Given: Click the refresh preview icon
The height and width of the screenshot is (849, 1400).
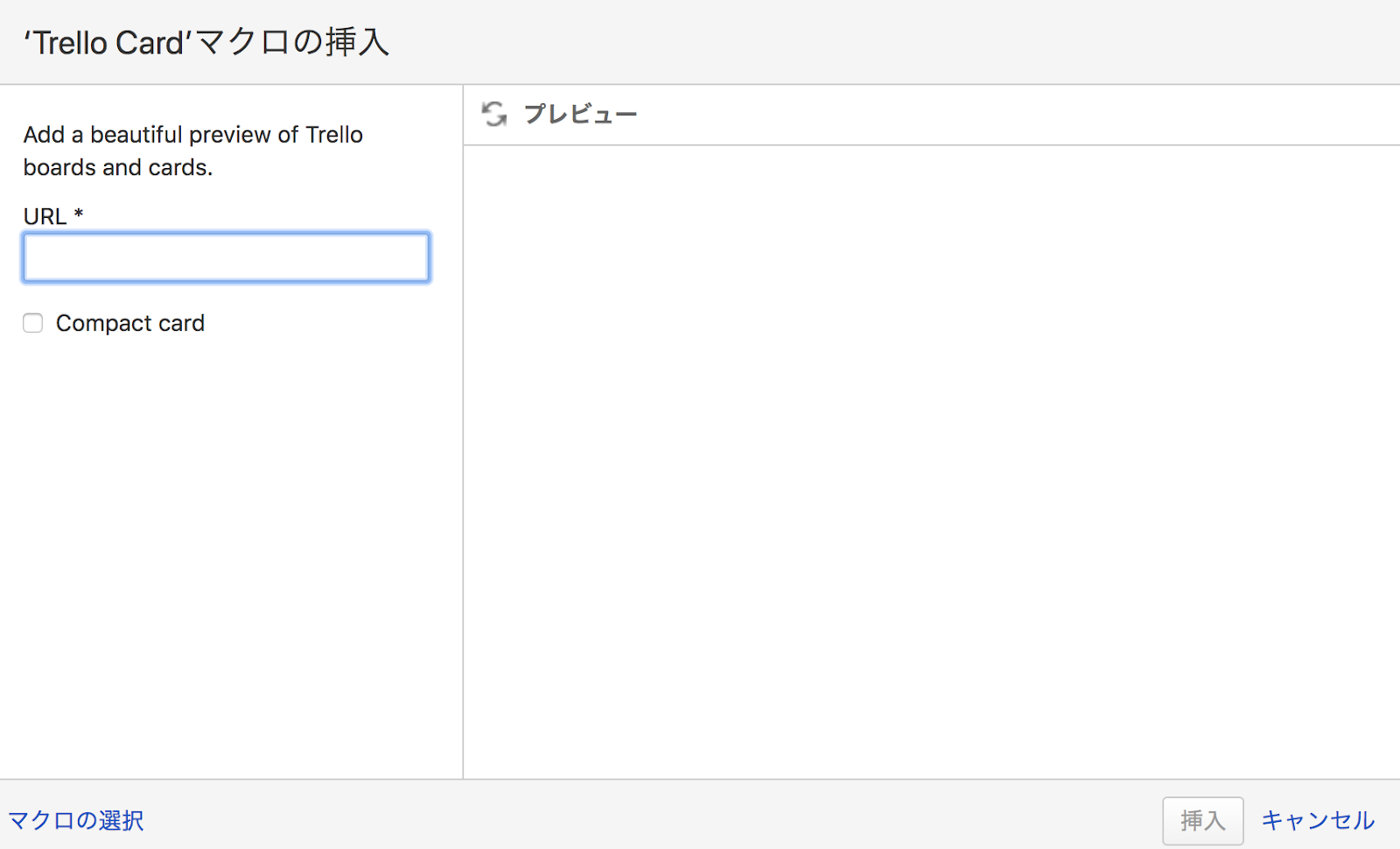Looking at the screenshot, I should (494, 114).
